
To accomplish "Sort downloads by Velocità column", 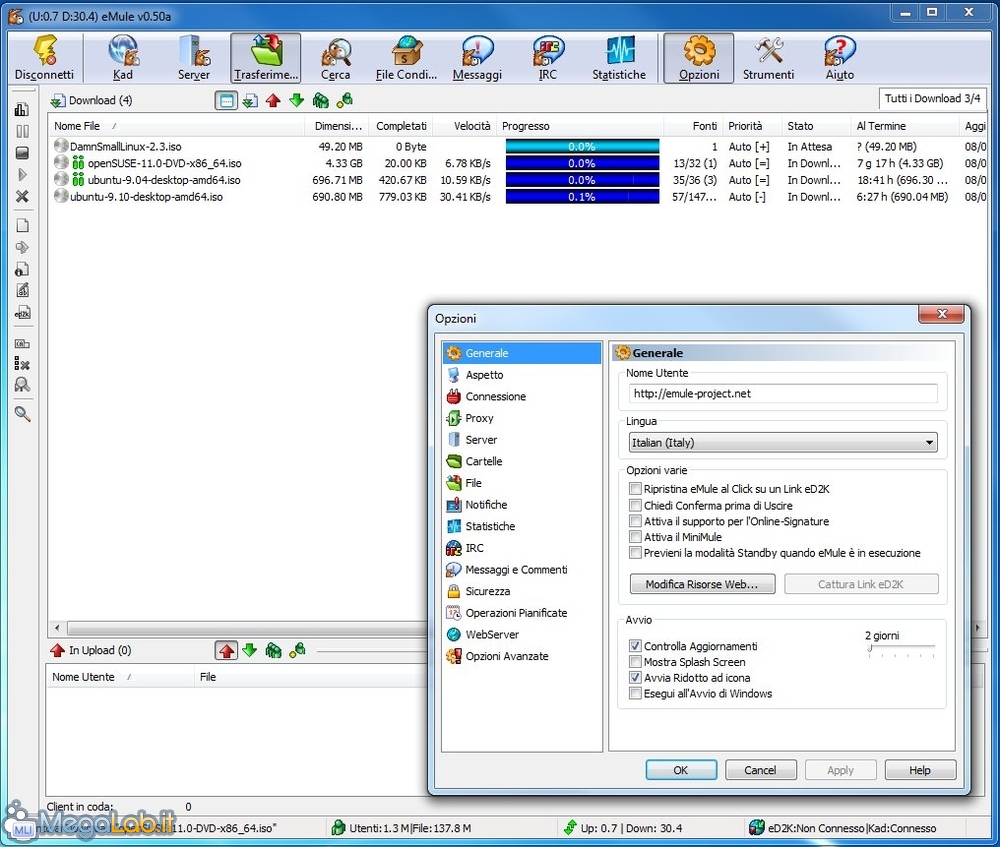I will [464, 126].
